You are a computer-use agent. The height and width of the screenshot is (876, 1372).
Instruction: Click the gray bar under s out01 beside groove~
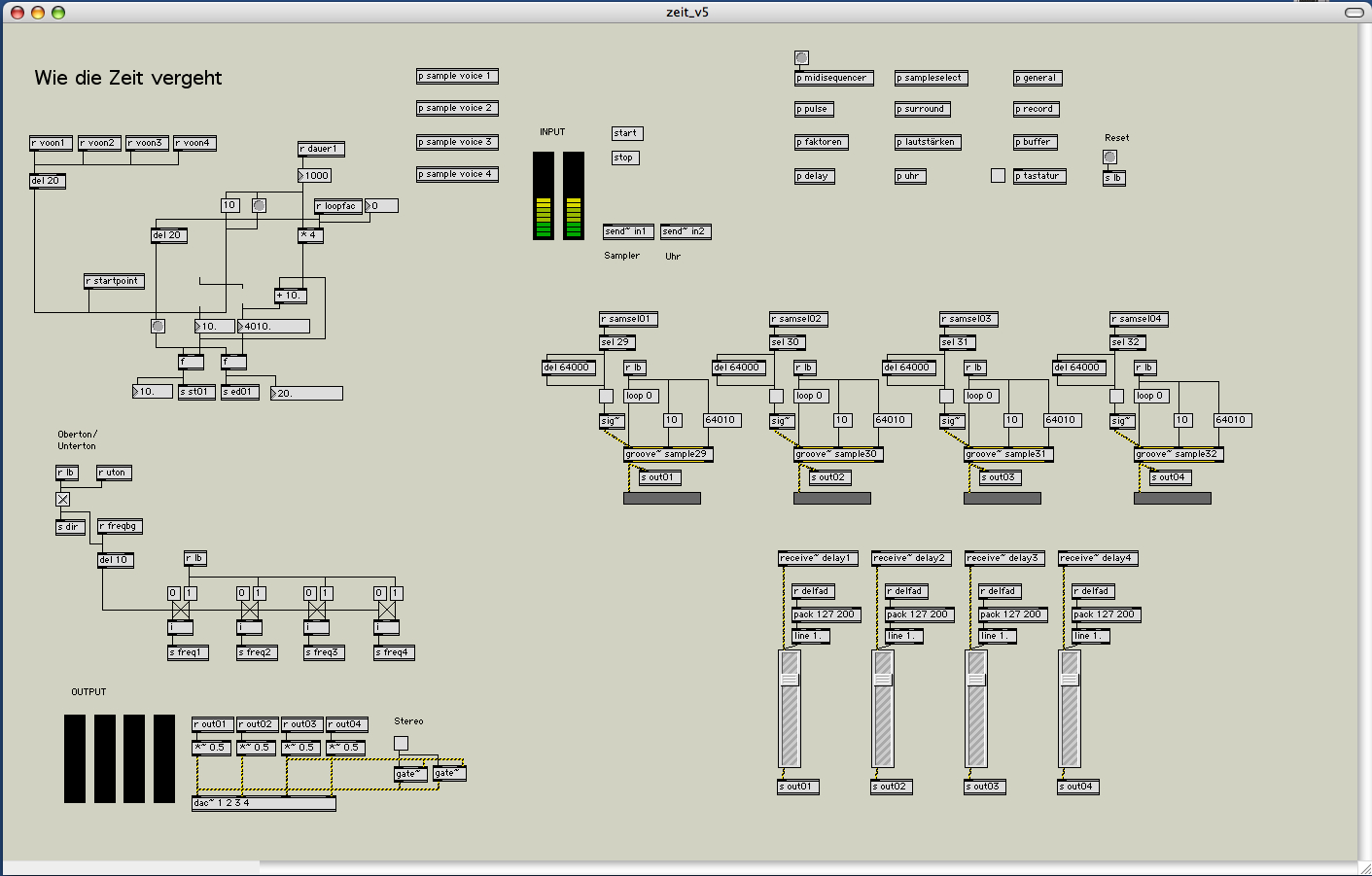click(662, 498)
